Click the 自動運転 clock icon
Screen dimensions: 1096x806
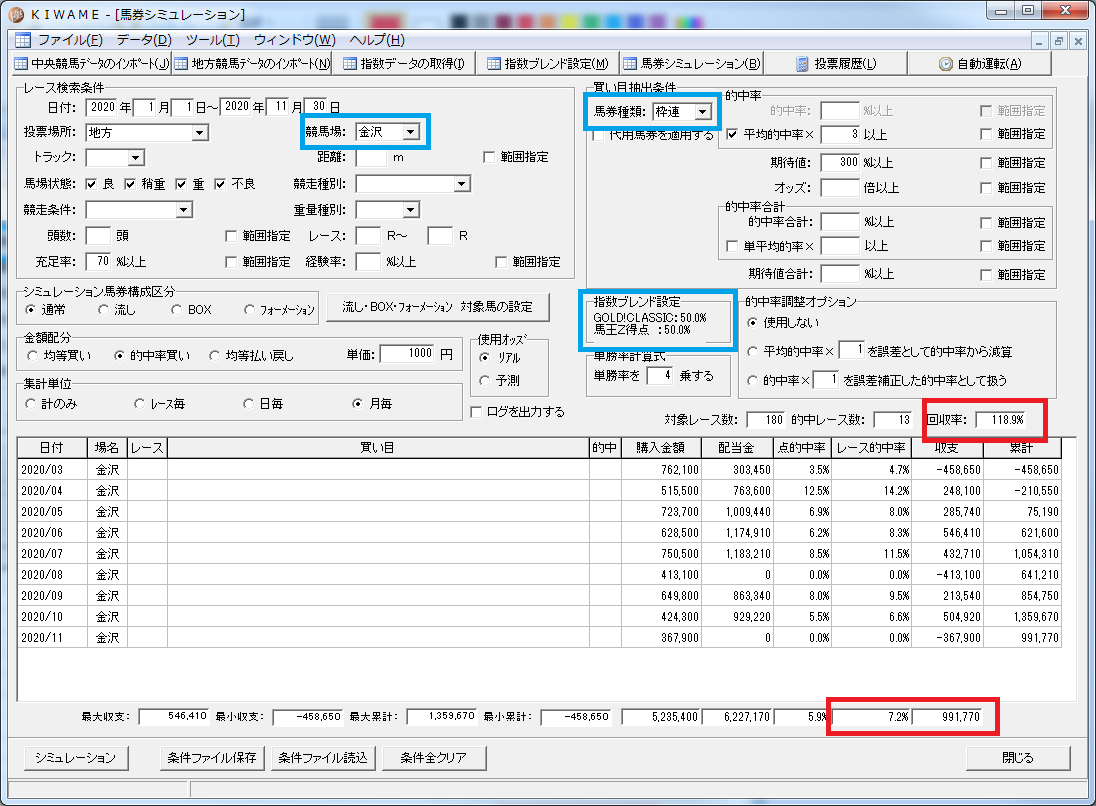(x=946, y=64)
